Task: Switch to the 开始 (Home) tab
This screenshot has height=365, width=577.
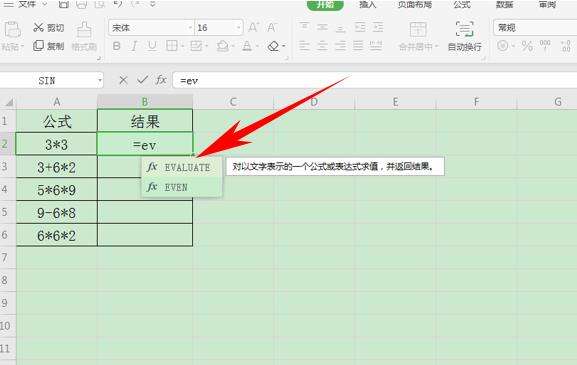Action: (325, 5)
